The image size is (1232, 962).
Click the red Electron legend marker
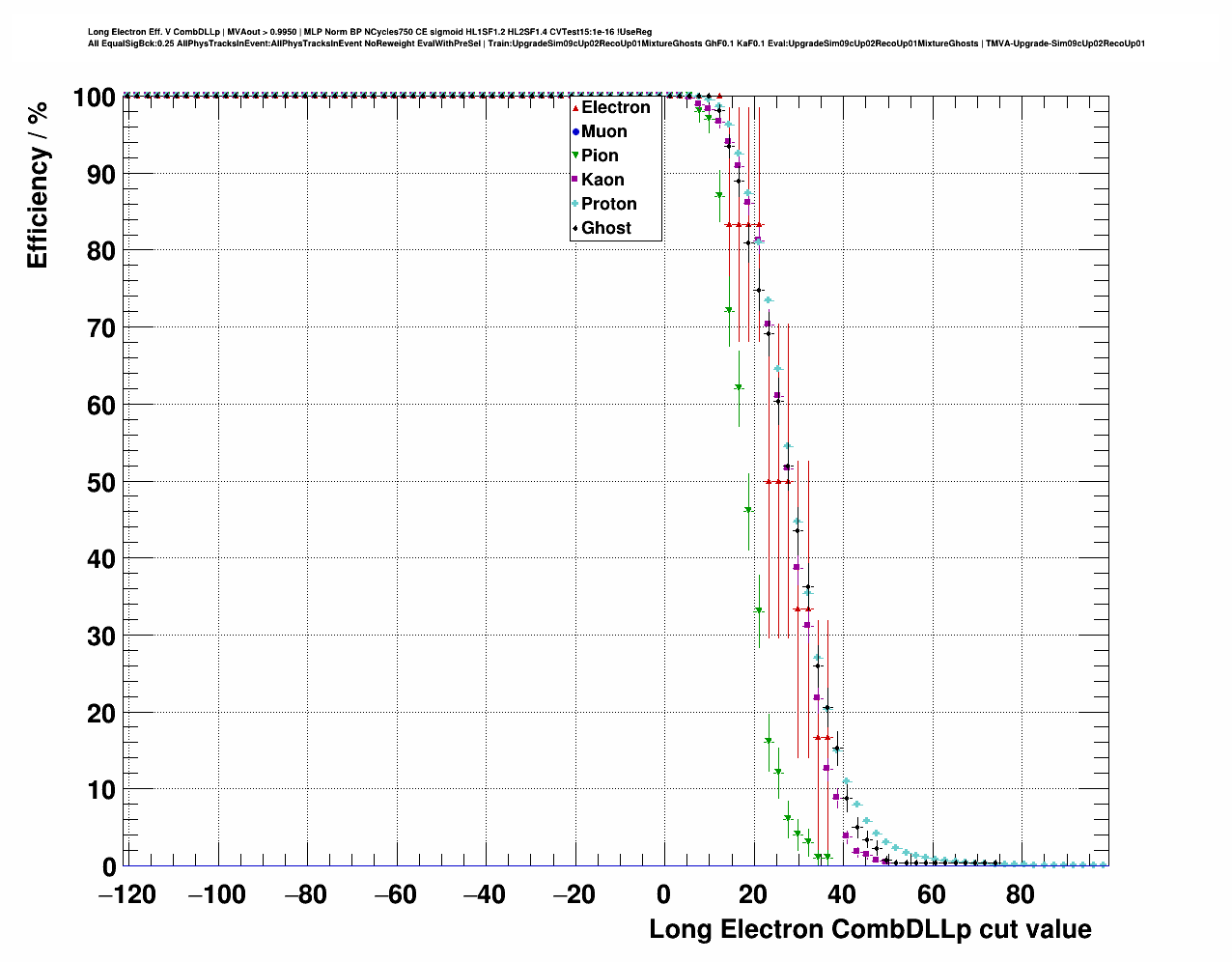(x=575, y=108)
